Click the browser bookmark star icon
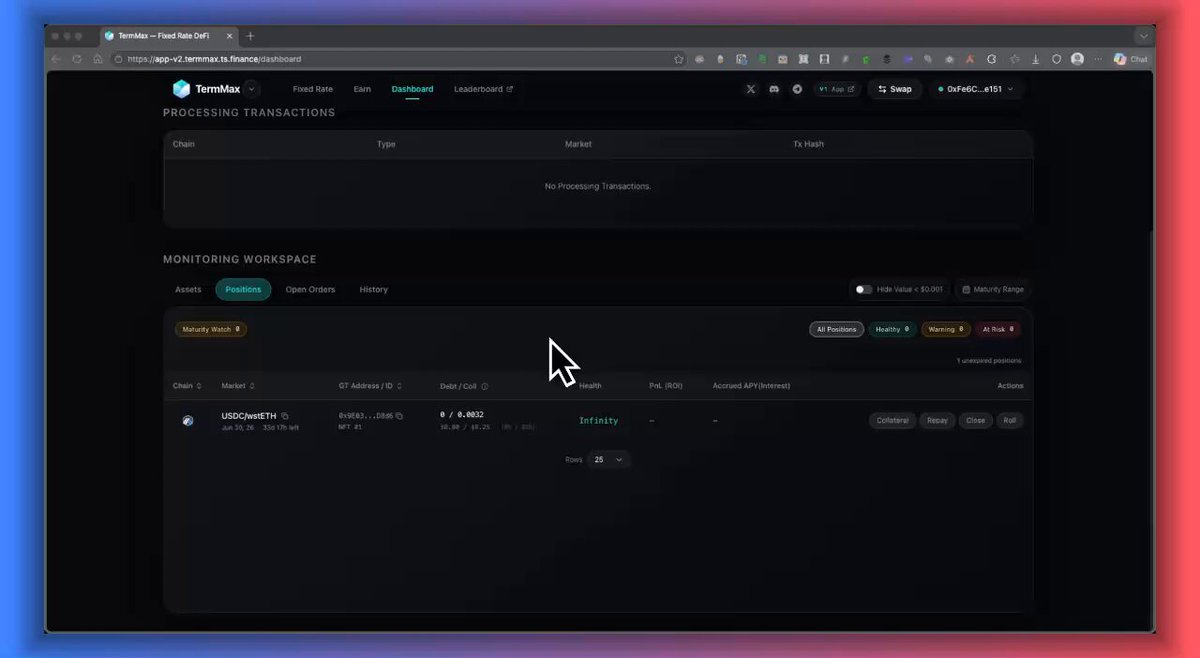1200x658 pixels. (x=679, y=59)
